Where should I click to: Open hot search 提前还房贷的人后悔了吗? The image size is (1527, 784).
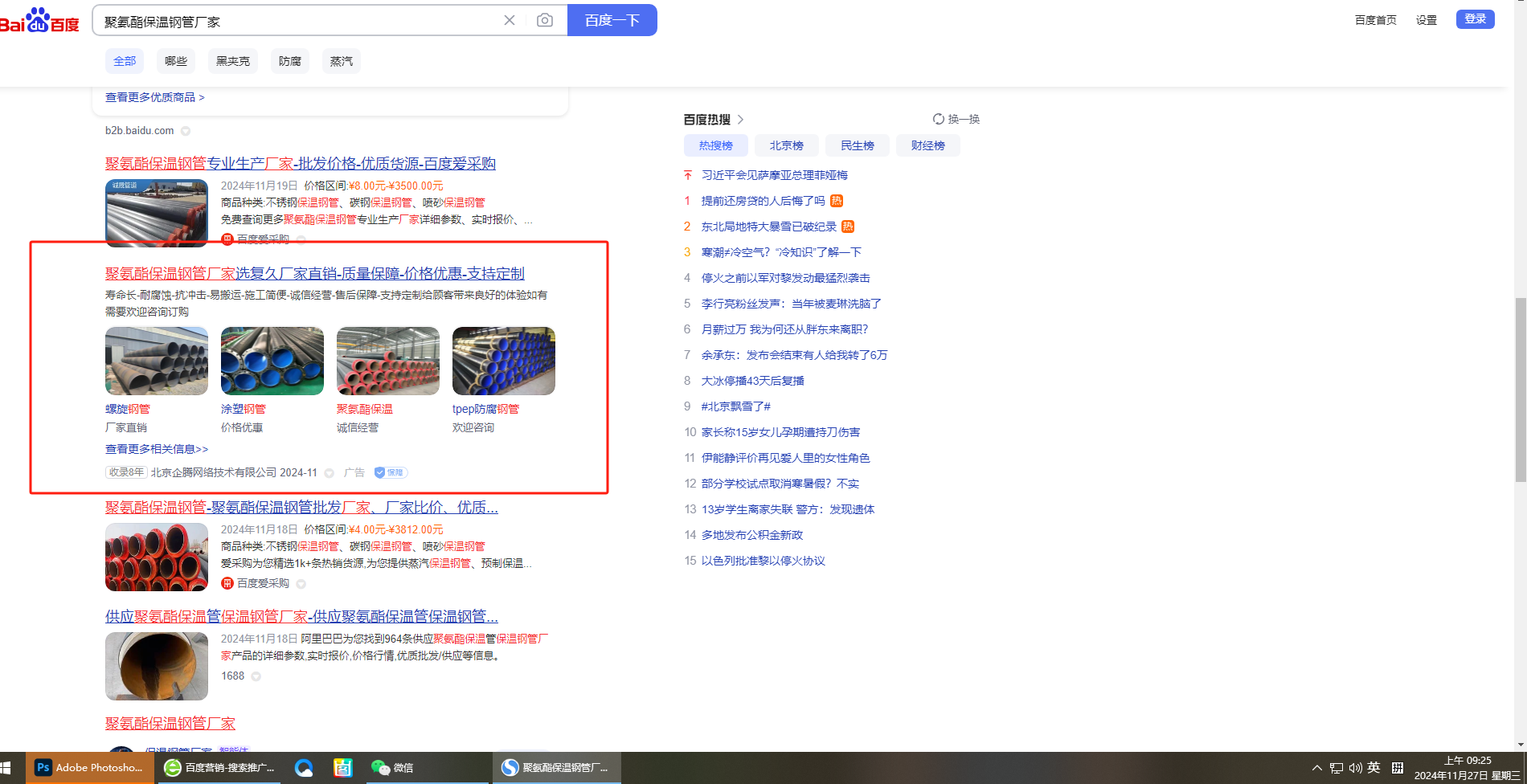click(x=763, y=201)
